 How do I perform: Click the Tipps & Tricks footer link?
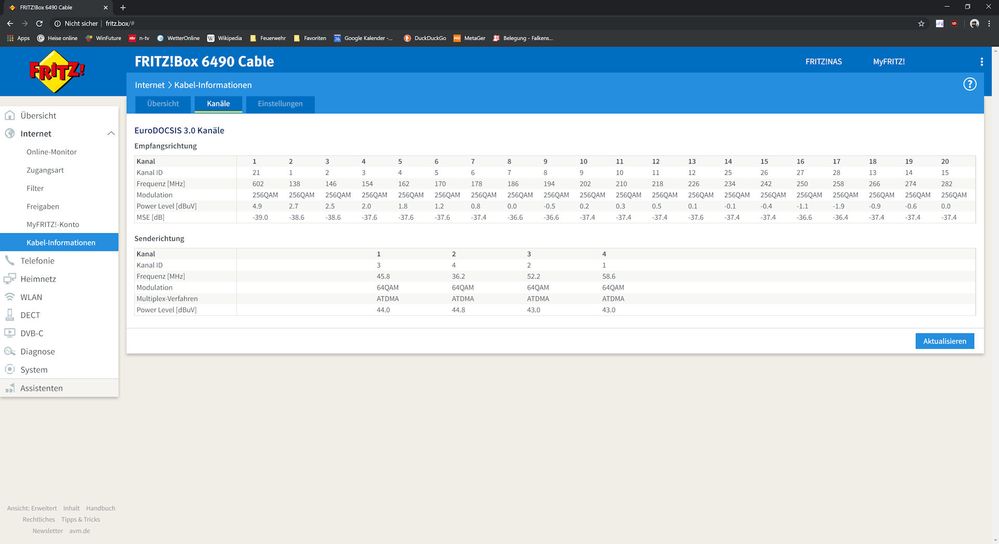point(80,519)
